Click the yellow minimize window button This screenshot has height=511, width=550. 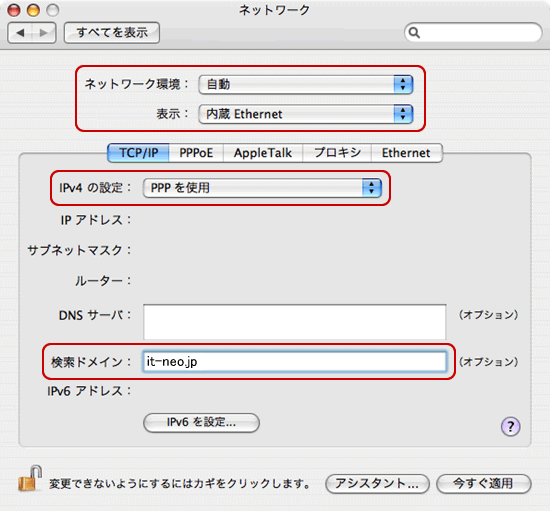click(x=33, y=10)
